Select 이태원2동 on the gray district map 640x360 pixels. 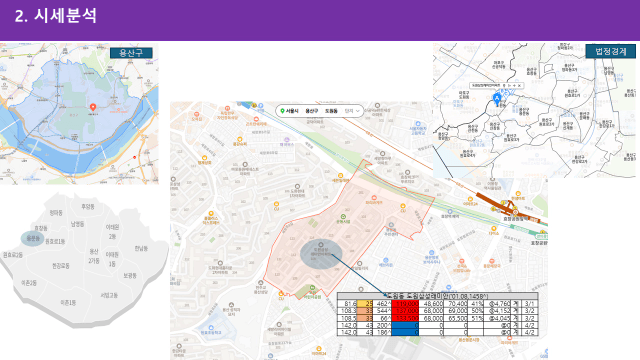[x=112, y=231]
